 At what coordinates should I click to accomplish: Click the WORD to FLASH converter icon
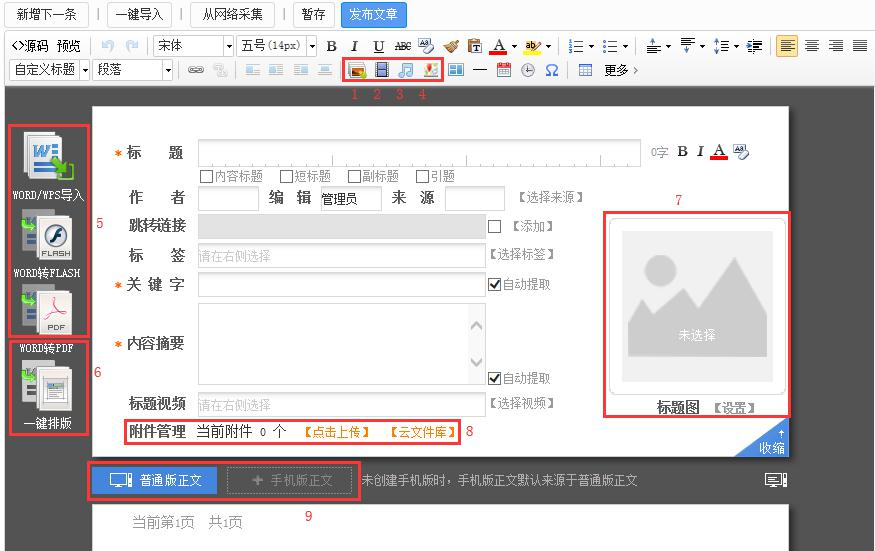48,236
